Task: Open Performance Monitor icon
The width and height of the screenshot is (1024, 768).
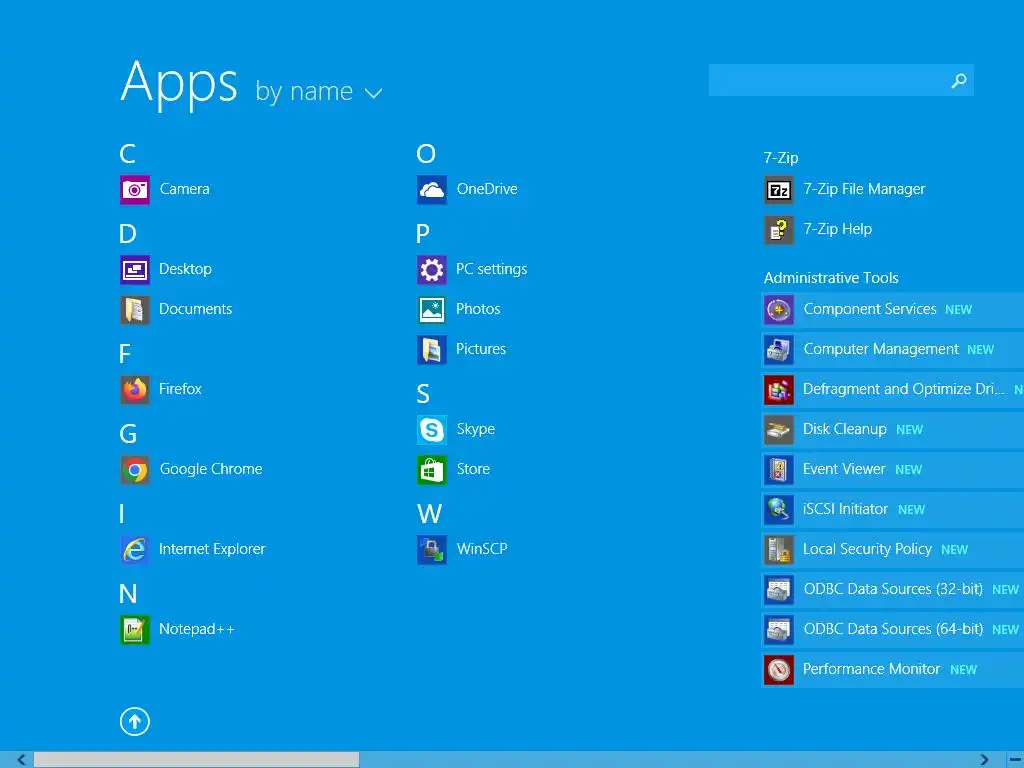Action: click(x=779, y=670)
